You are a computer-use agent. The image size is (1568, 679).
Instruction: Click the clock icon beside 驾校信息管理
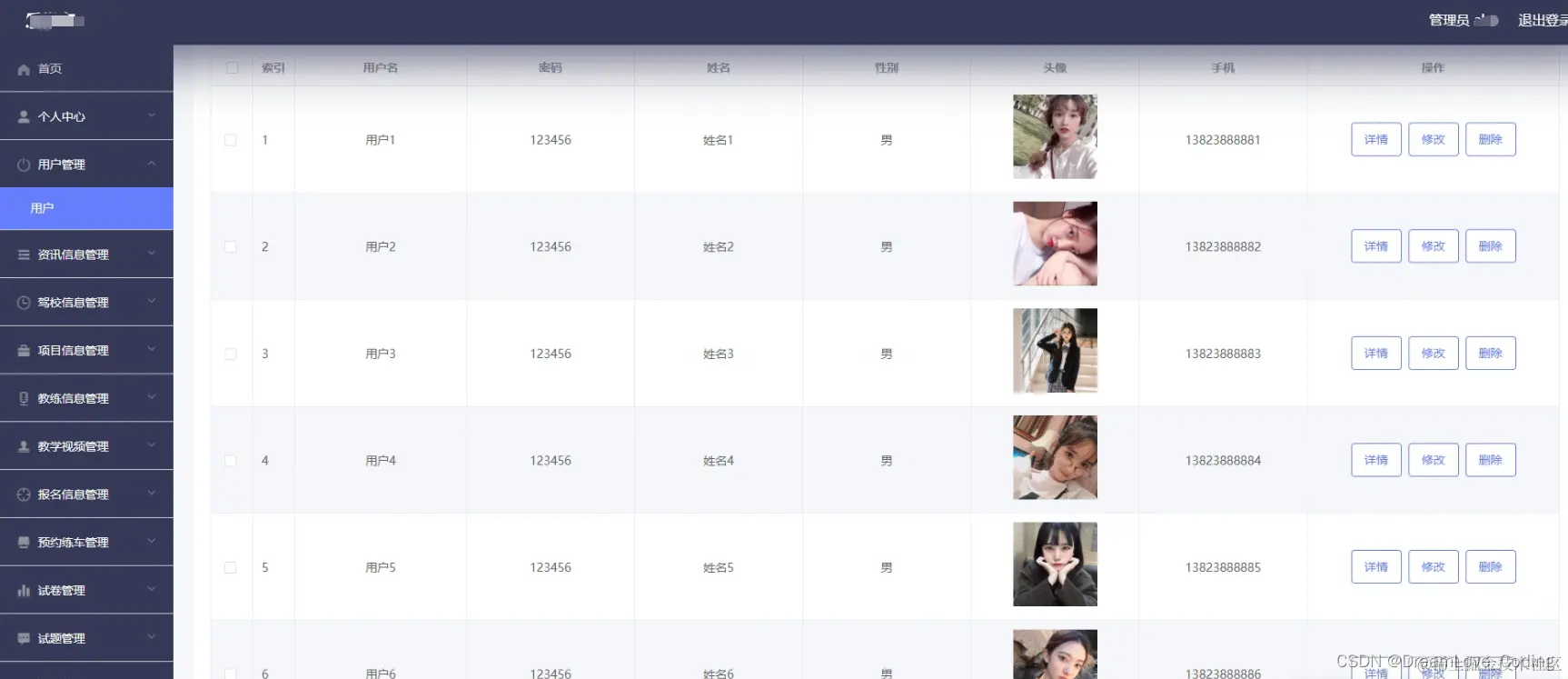pos(24,303)
